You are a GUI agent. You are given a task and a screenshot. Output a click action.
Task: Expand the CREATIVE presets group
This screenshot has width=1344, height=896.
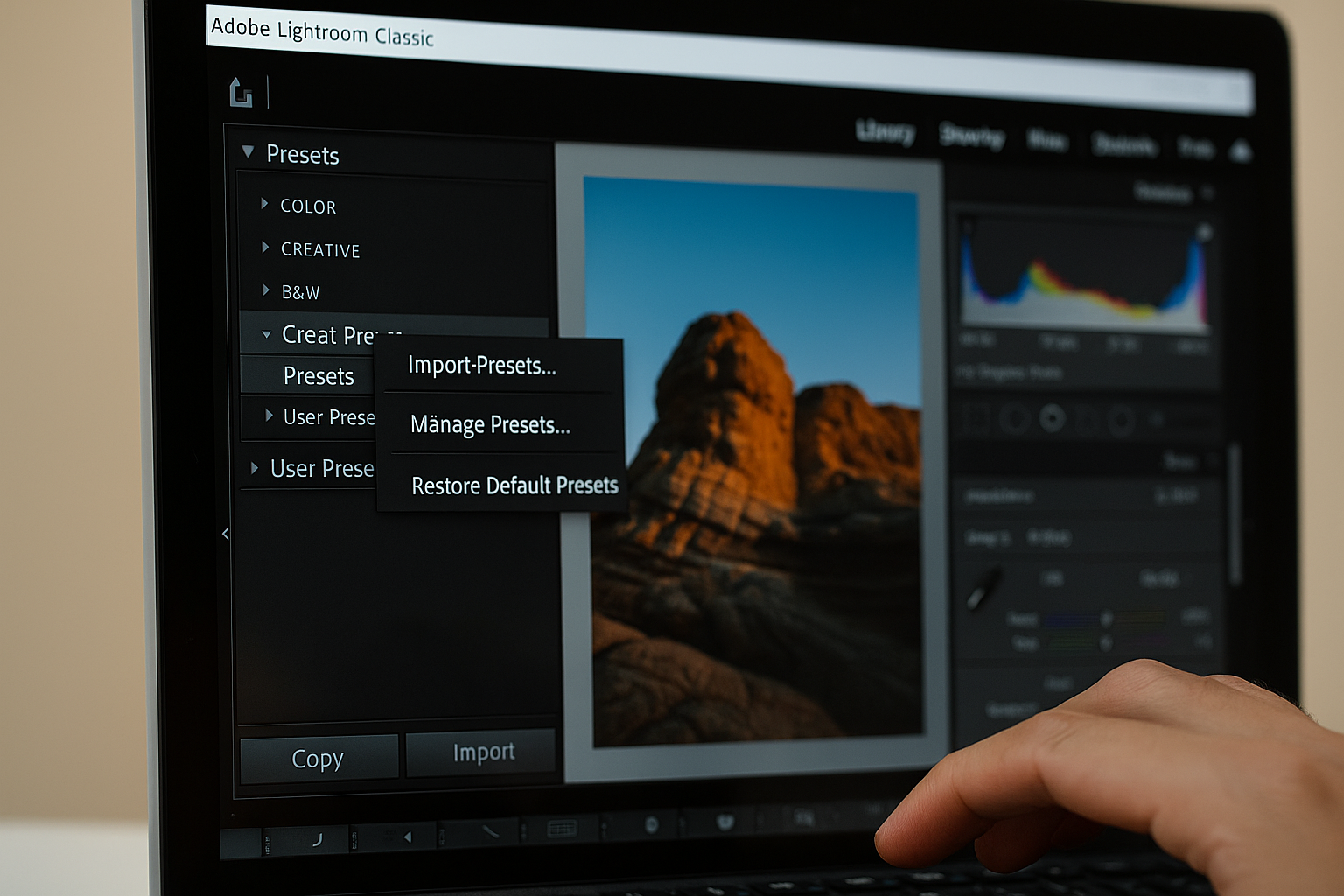coord(265,248)
